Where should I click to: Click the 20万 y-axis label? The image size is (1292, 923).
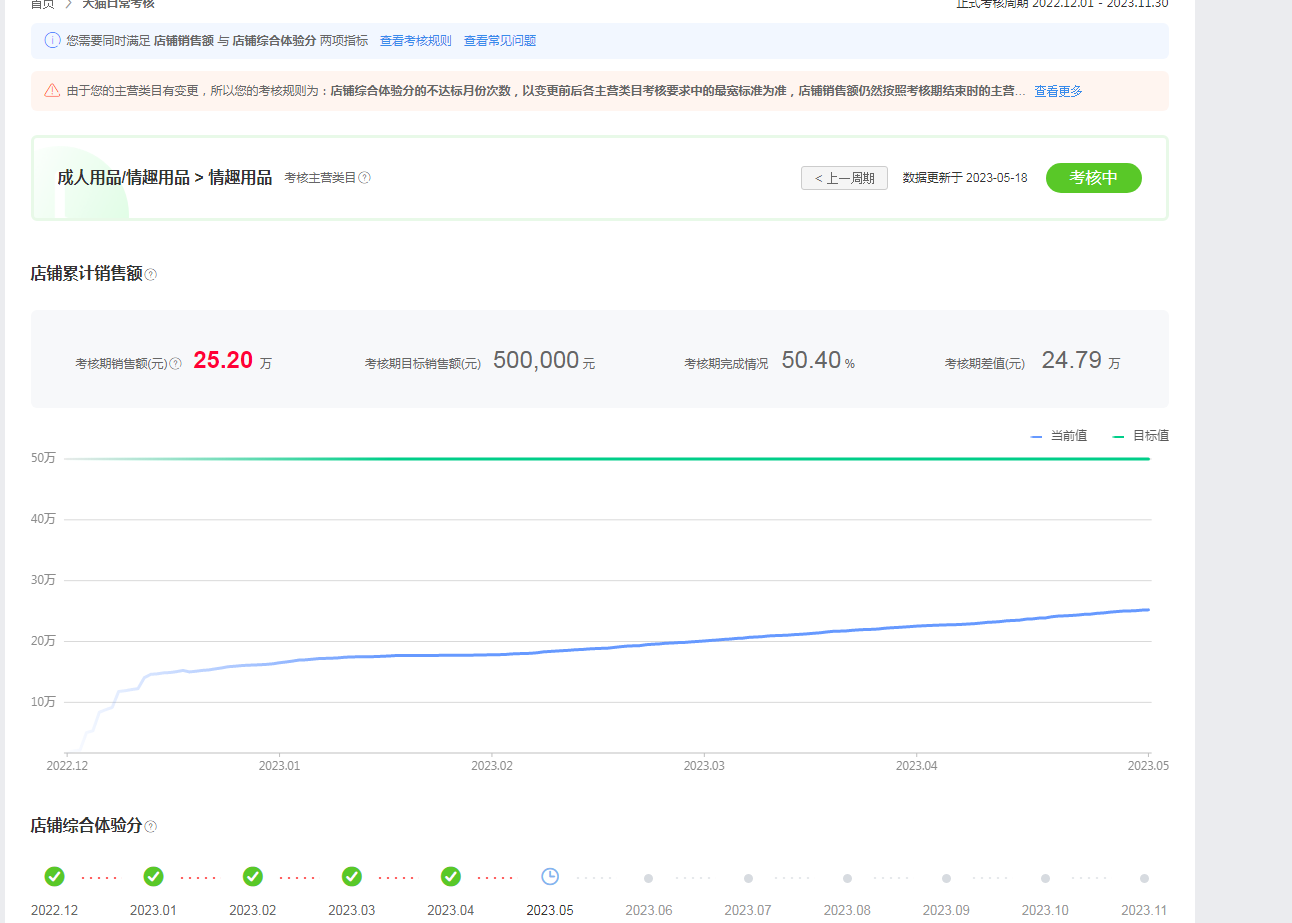[x=43, y=641]
